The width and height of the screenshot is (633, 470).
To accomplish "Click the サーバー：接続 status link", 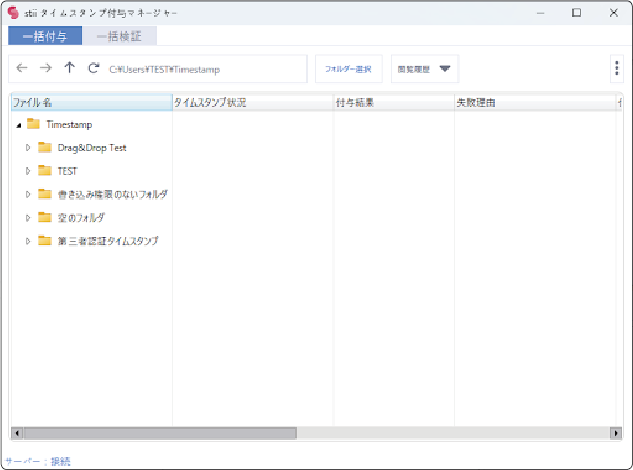I will [x=37, y=461].
